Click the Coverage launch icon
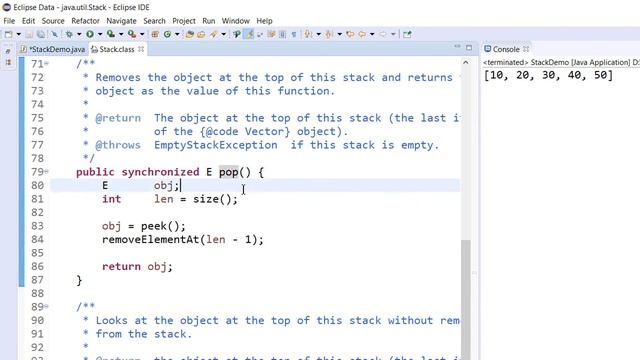Viewport: 640px width, 360px height. pos(111,34)
